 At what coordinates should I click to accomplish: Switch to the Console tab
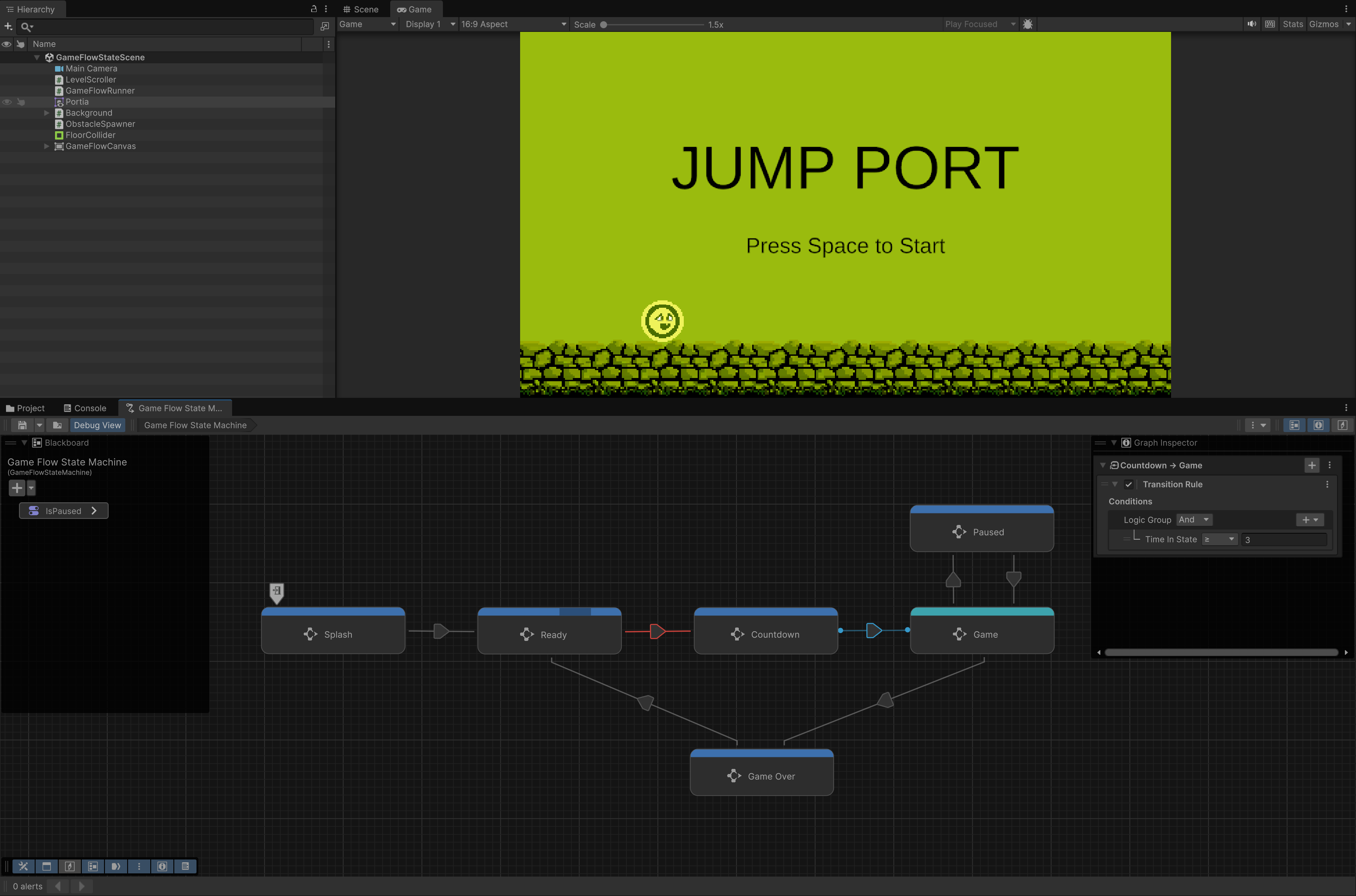[x=85, y=408]
